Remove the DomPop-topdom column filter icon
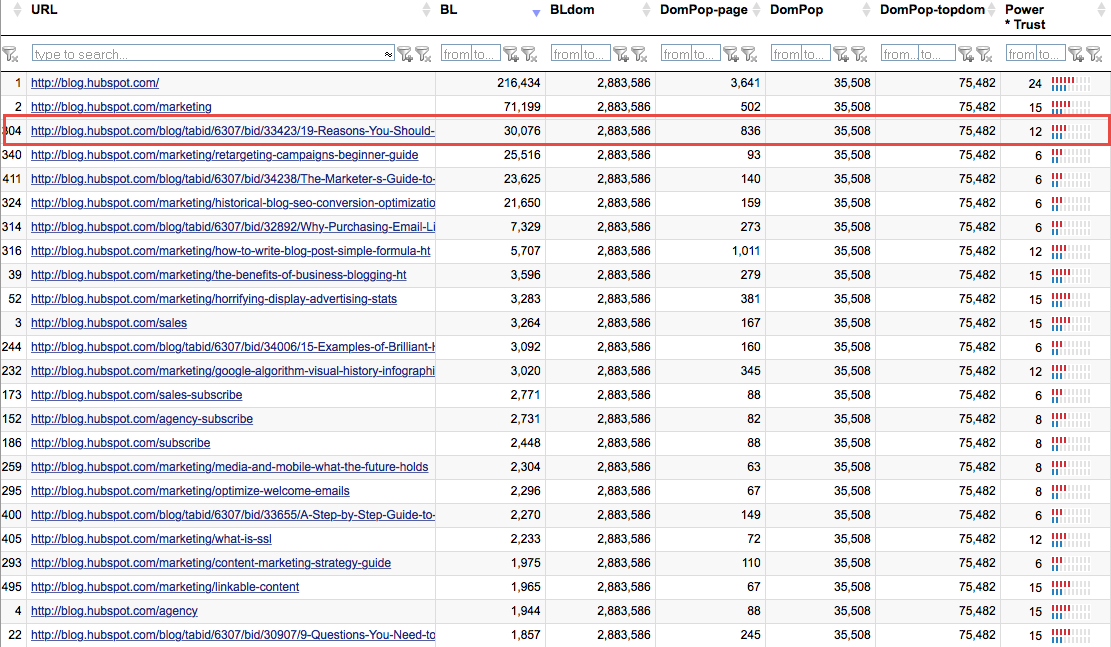1111x647 pixels. click(x=984, y=55)
